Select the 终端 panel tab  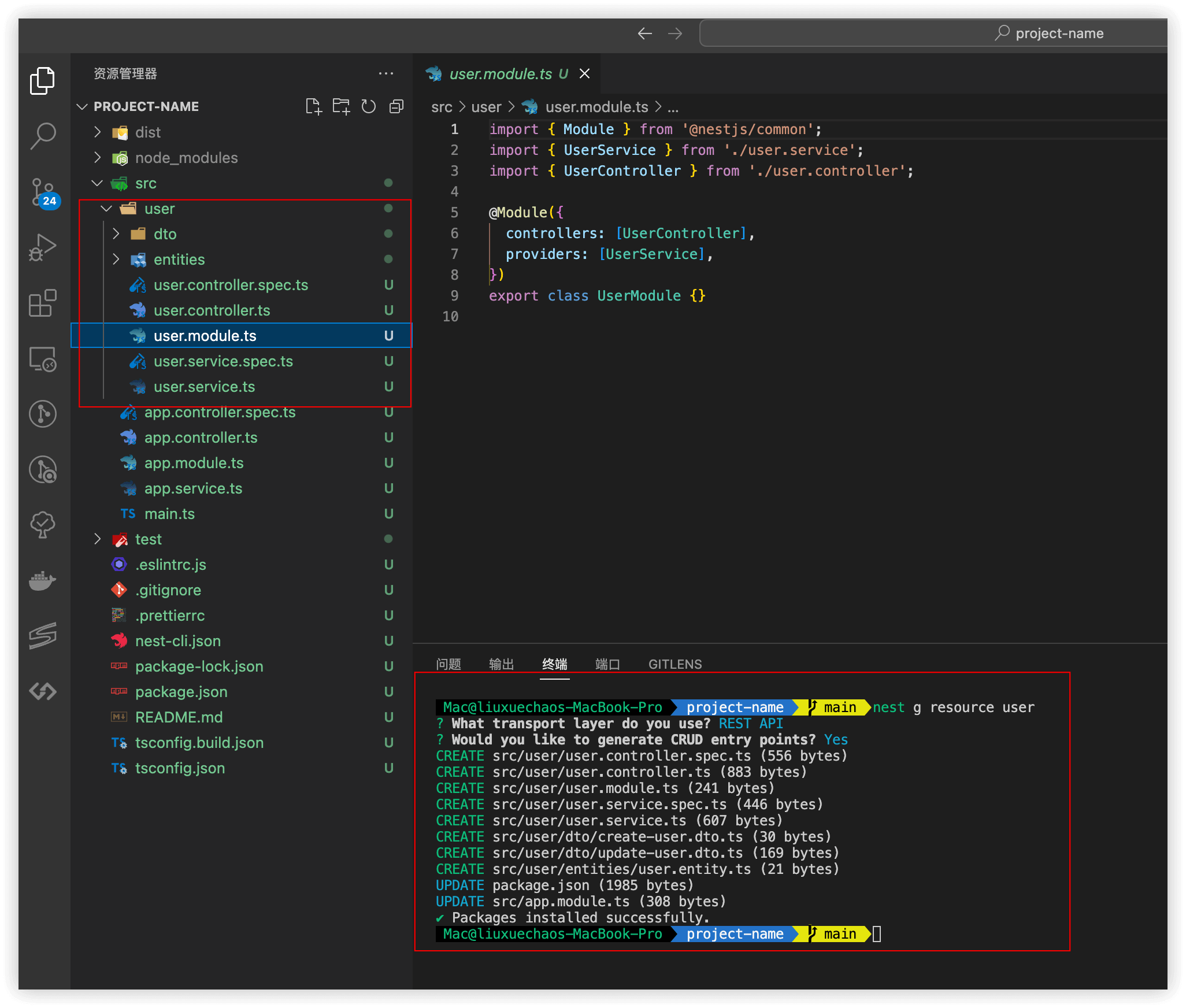pyautogui.click(x=555, y=664)
